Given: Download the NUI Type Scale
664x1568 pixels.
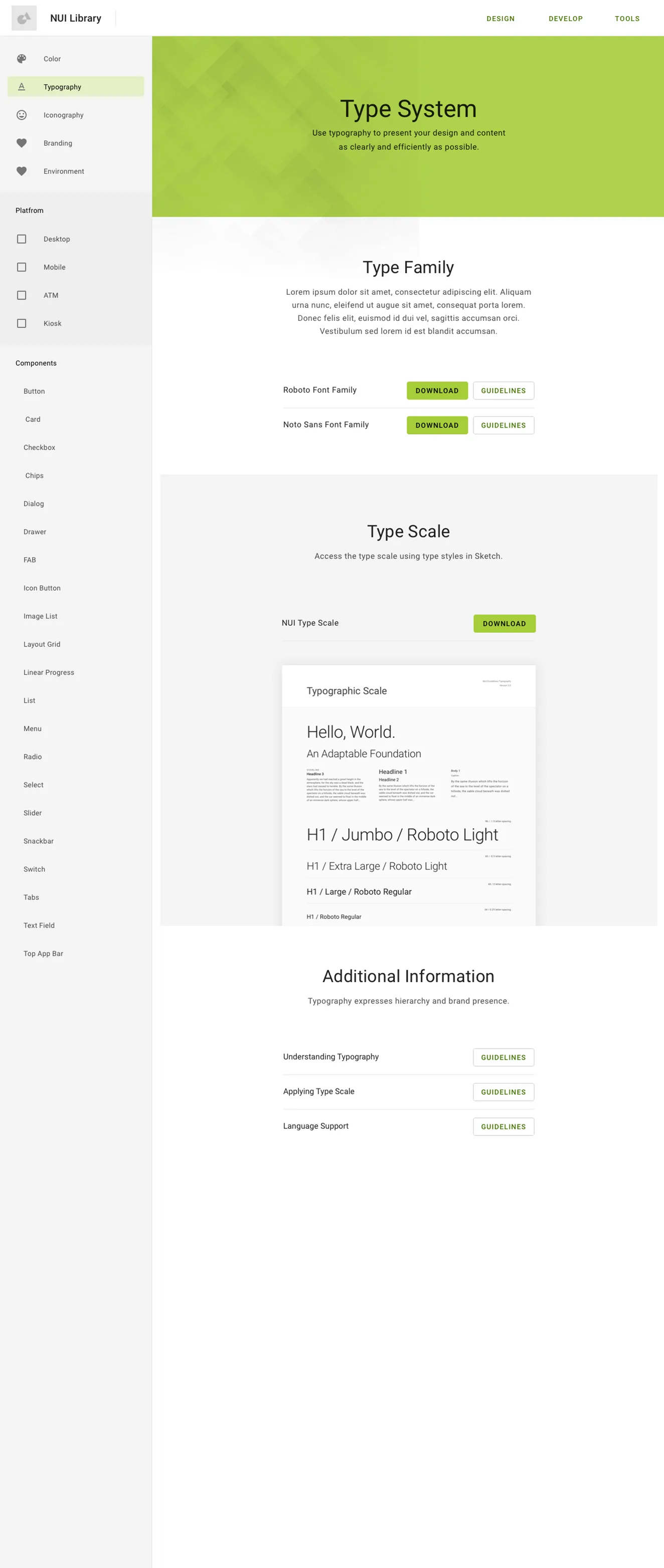Looking at the screenshot, I should 505,624.
